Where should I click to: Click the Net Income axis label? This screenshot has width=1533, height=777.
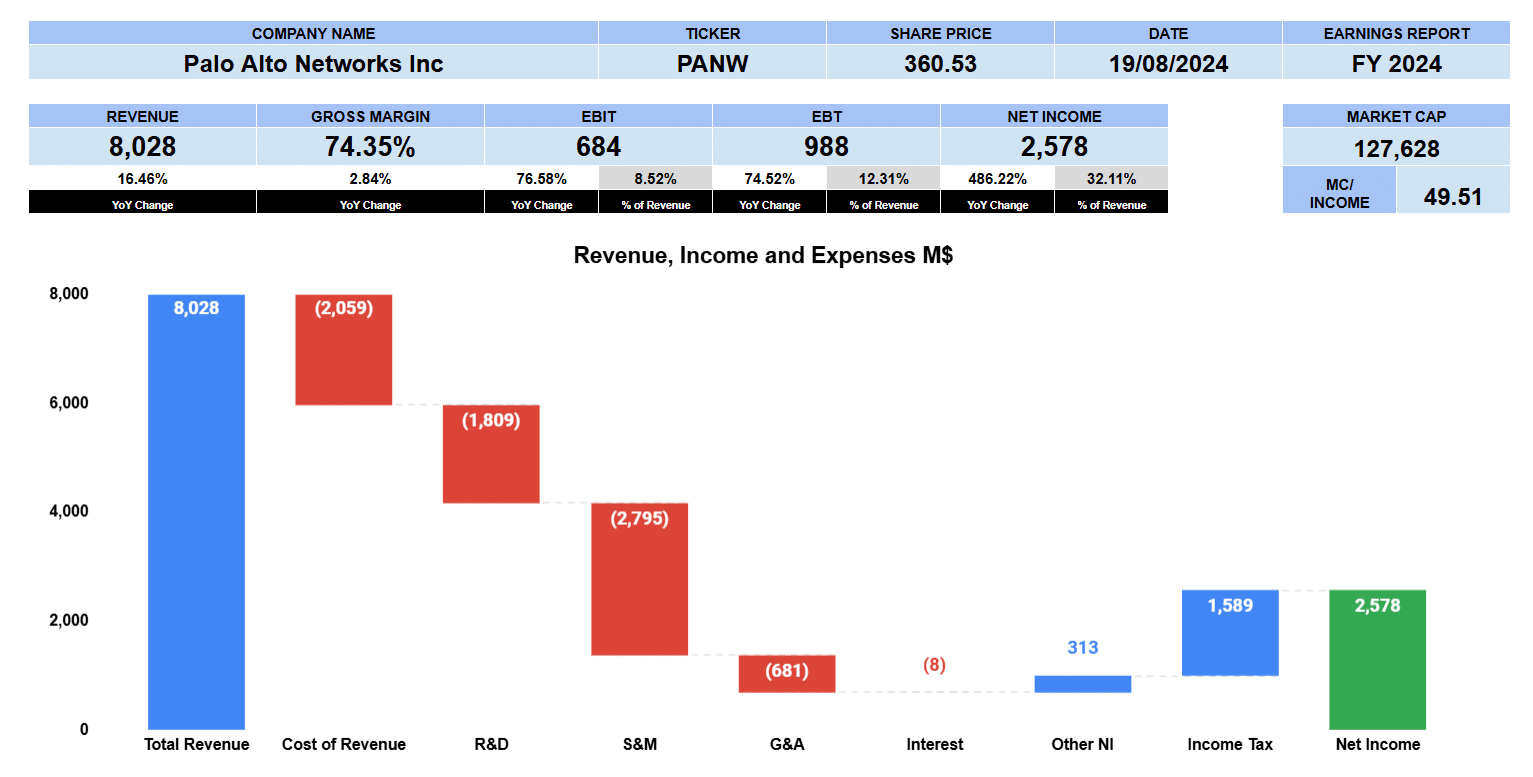click(x=1378, y=745)
